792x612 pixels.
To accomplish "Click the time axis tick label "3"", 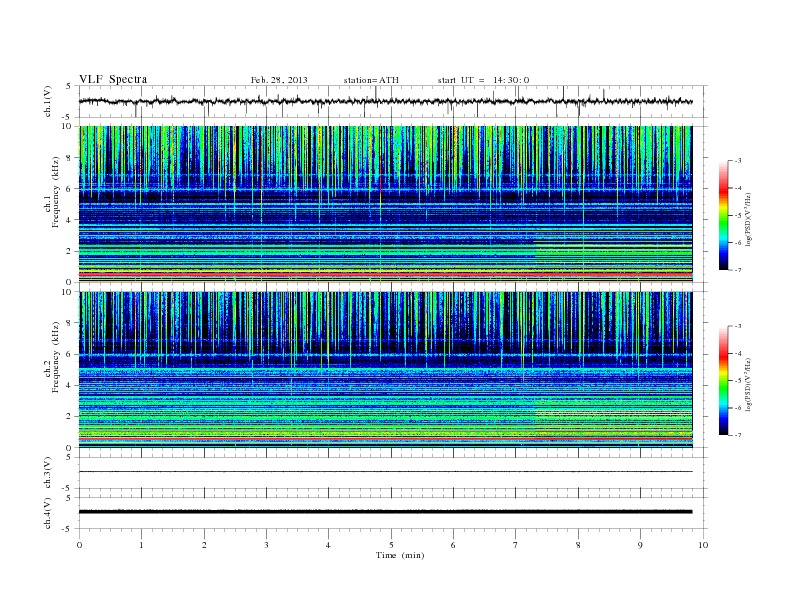I will 266,545.
